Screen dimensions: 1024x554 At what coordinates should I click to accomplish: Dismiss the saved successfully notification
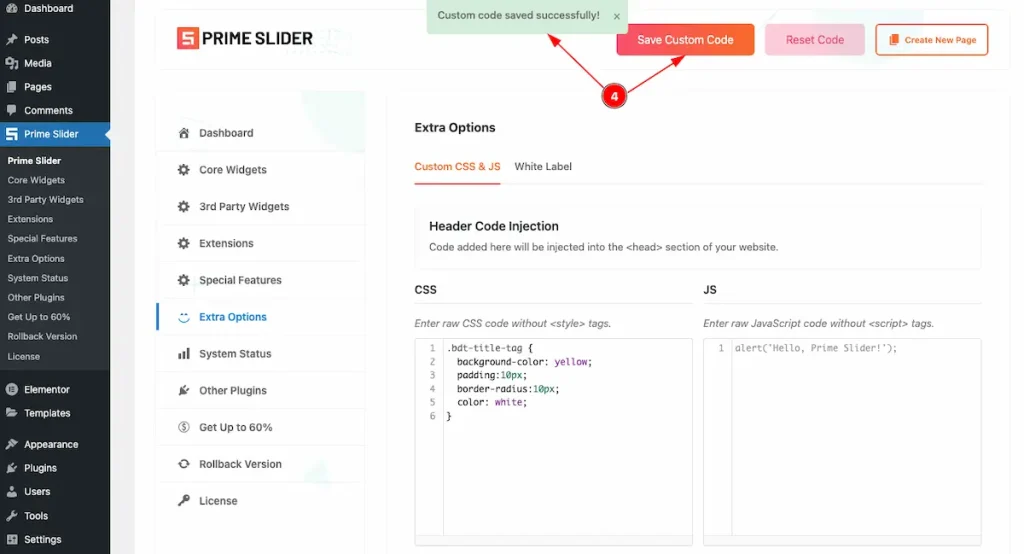pos(617,16)
